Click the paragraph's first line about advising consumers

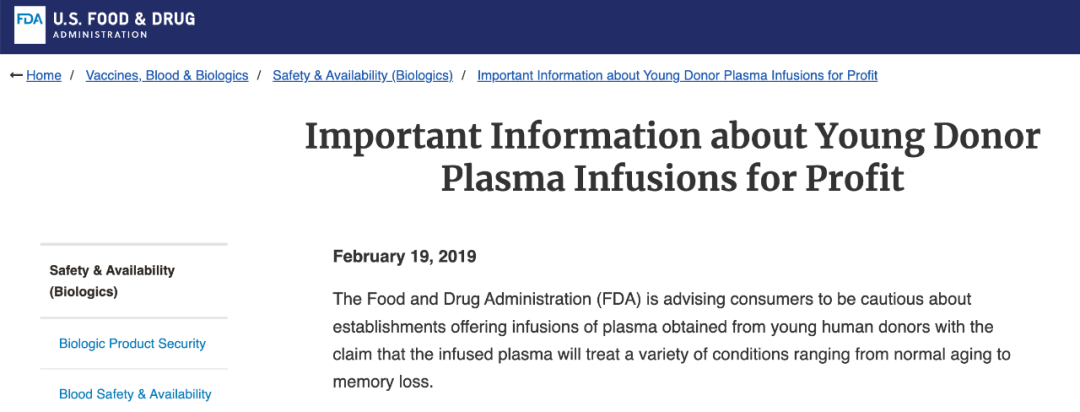coord(652,300)
